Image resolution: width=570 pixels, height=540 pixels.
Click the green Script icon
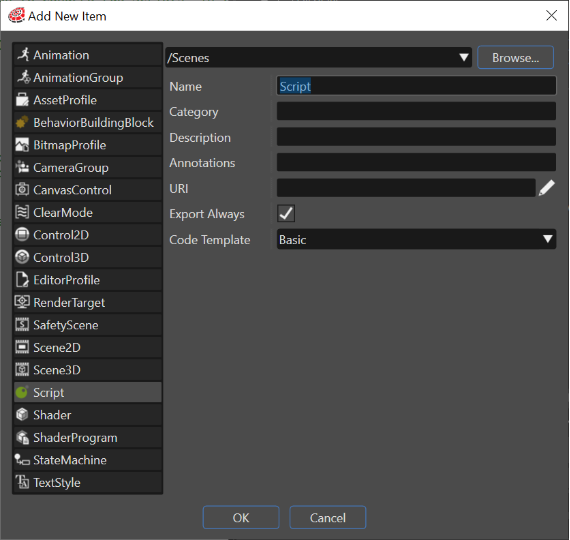coord(22,392)
